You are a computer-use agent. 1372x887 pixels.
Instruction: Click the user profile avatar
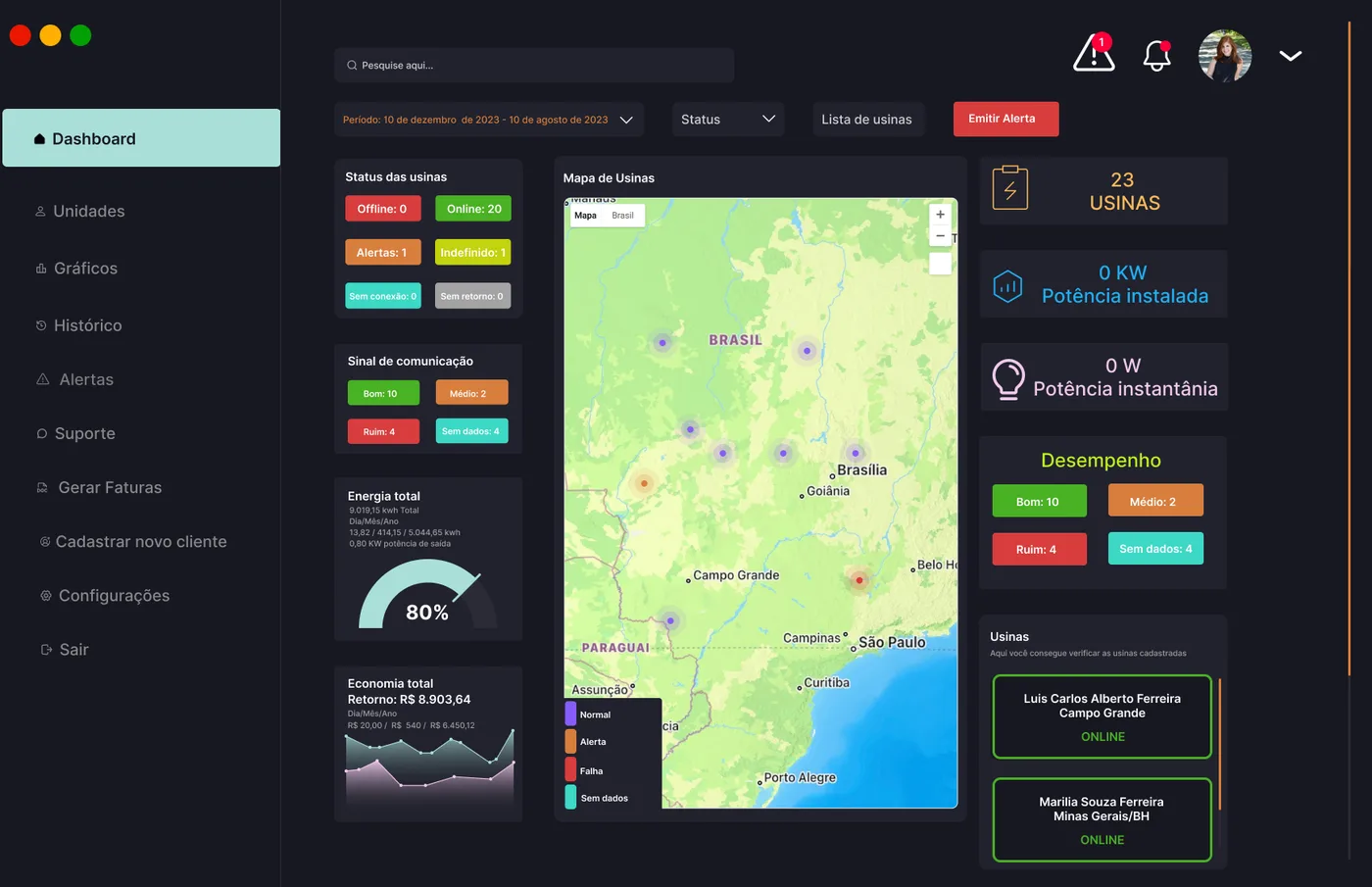(x=1225, y=56)
